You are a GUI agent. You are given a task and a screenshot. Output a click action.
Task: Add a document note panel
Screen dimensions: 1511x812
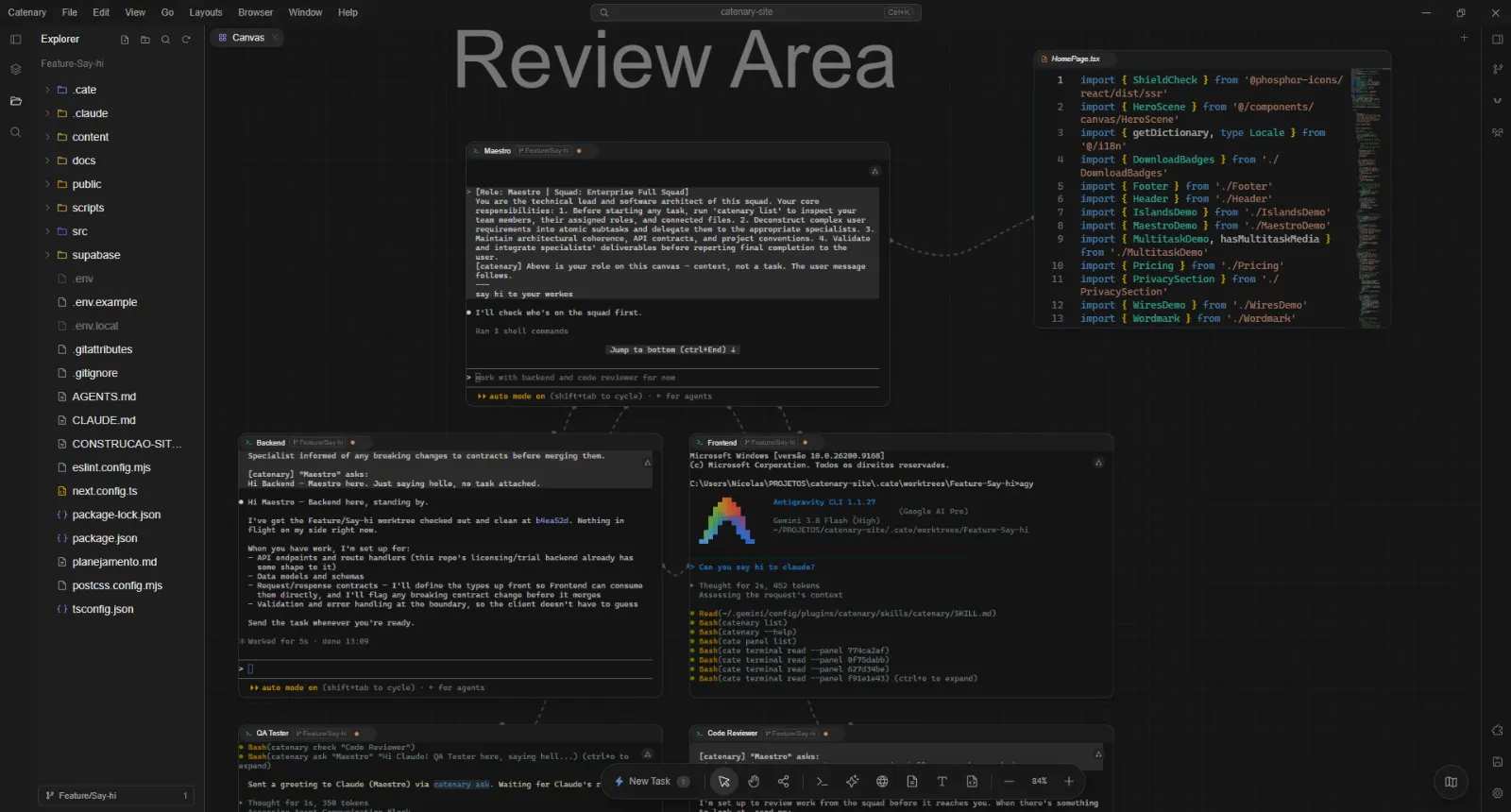[912, 782]
